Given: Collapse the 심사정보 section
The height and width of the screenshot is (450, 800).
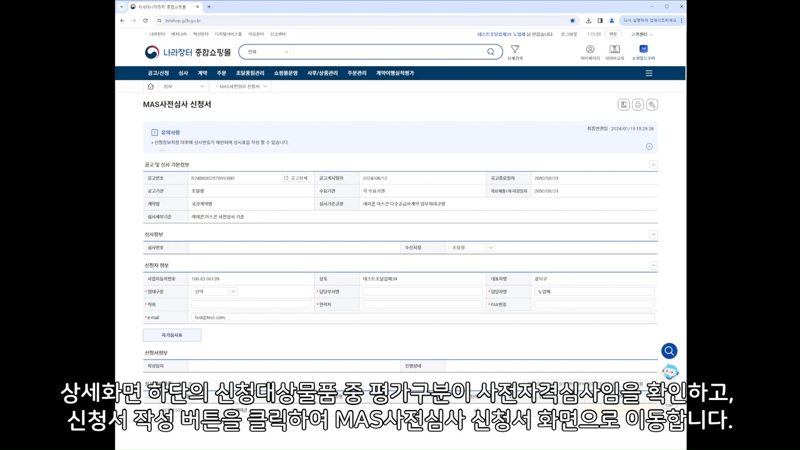Looking at the screenshot, I should pos(653,235).
